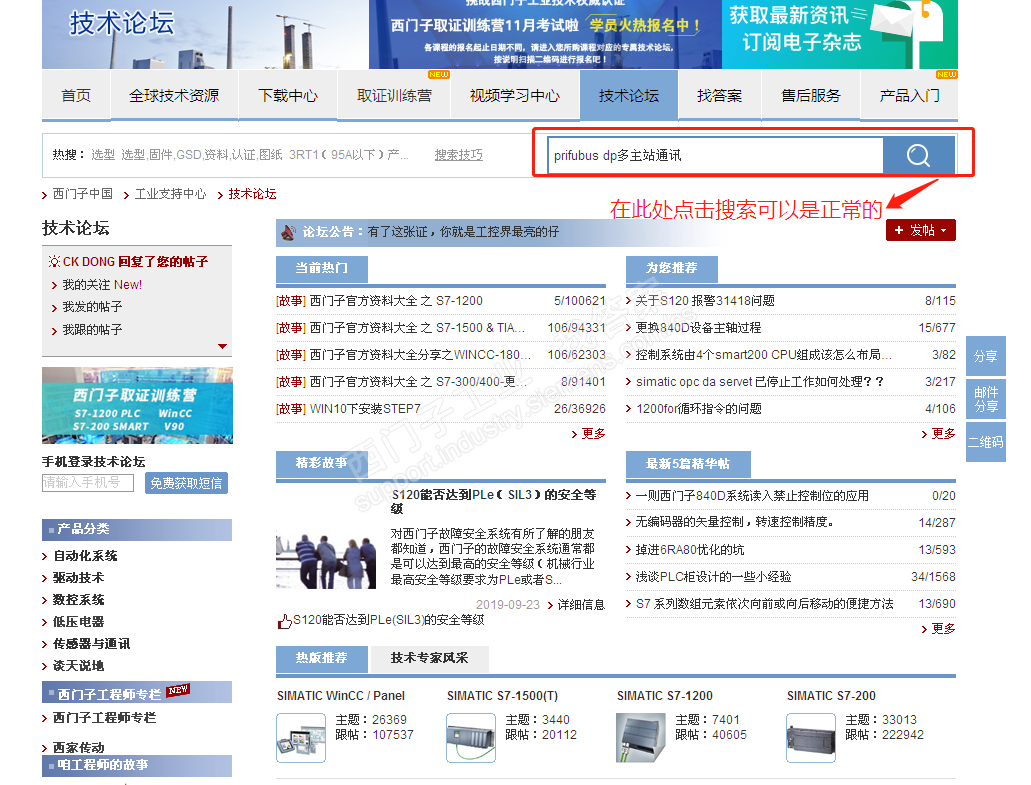Click the 二维码 side button

pos(986,442)
